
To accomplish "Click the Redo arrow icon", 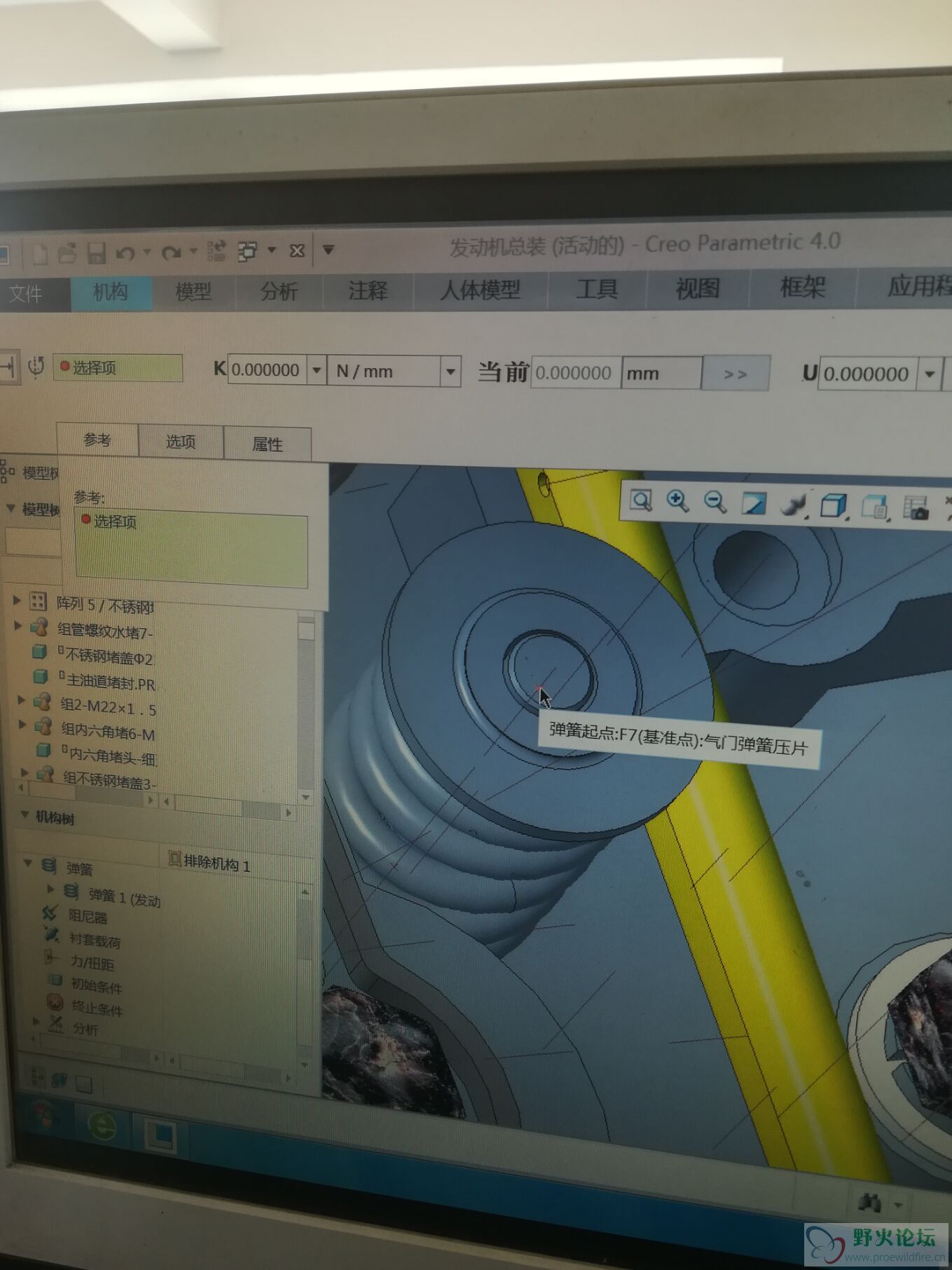I will (x=172, y=252).
